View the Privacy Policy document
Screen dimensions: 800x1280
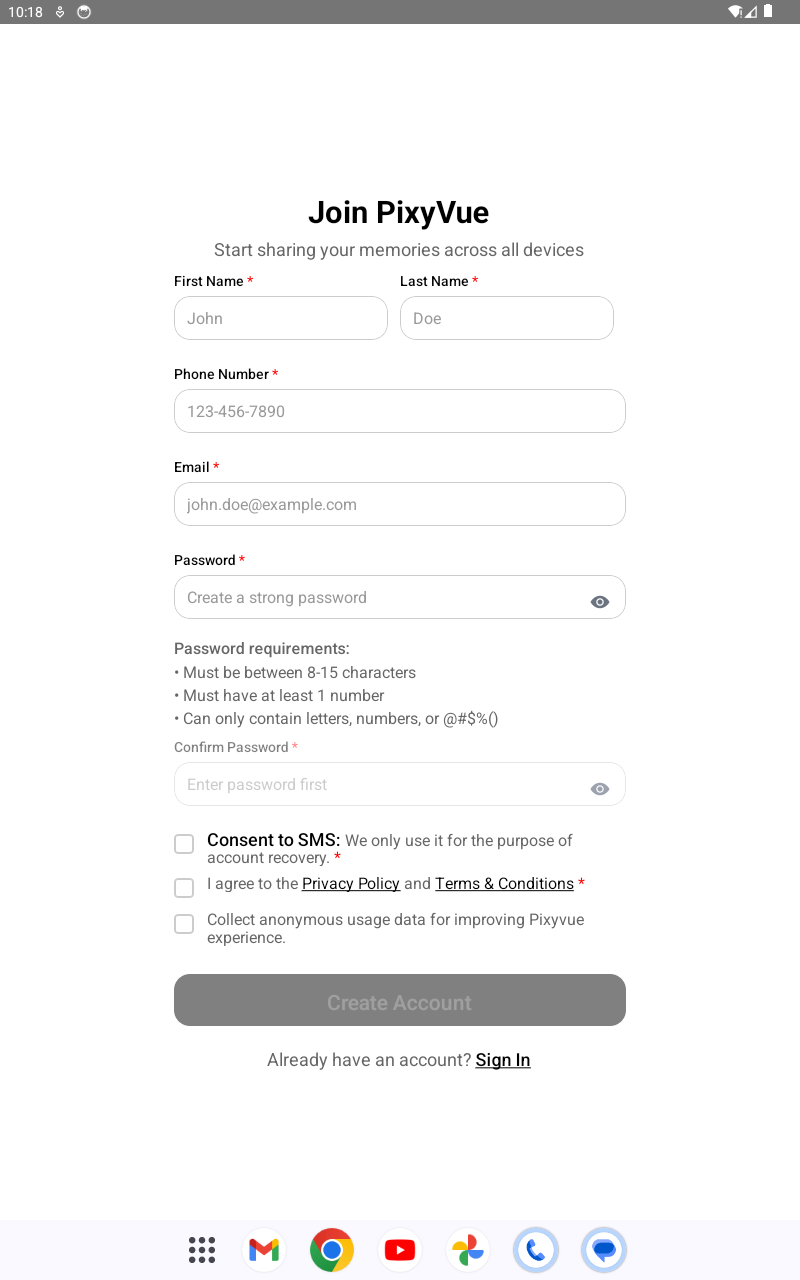pos(351,883)
